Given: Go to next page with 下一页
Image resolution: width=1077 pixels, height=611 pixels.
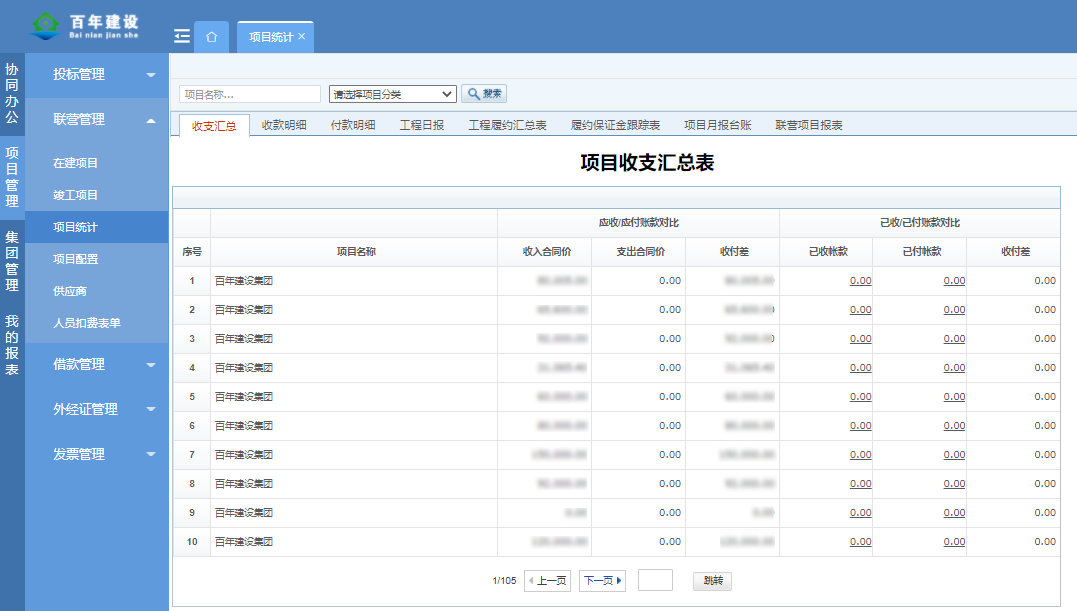Looking at the screenshot, I should coord(602,581).
